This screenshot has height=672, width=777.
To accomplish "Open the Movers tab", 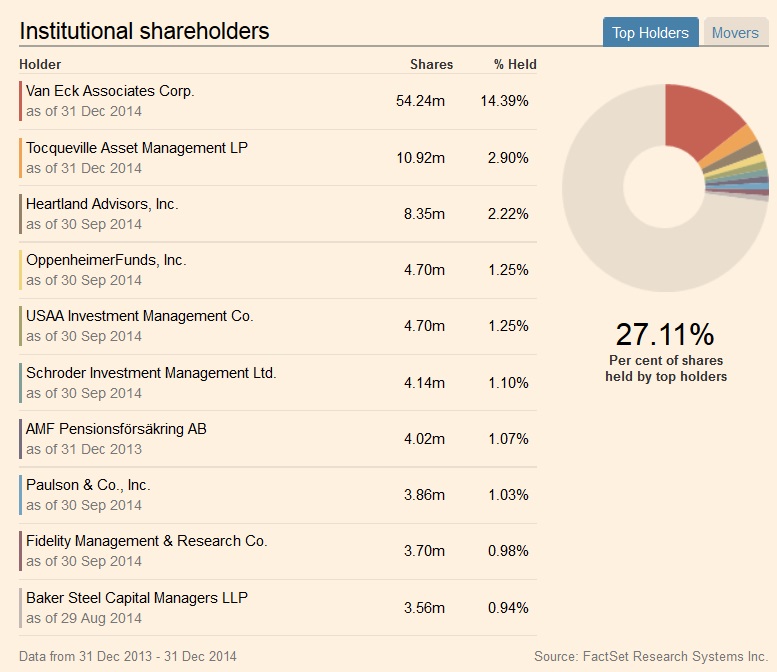I will point(735,33).
